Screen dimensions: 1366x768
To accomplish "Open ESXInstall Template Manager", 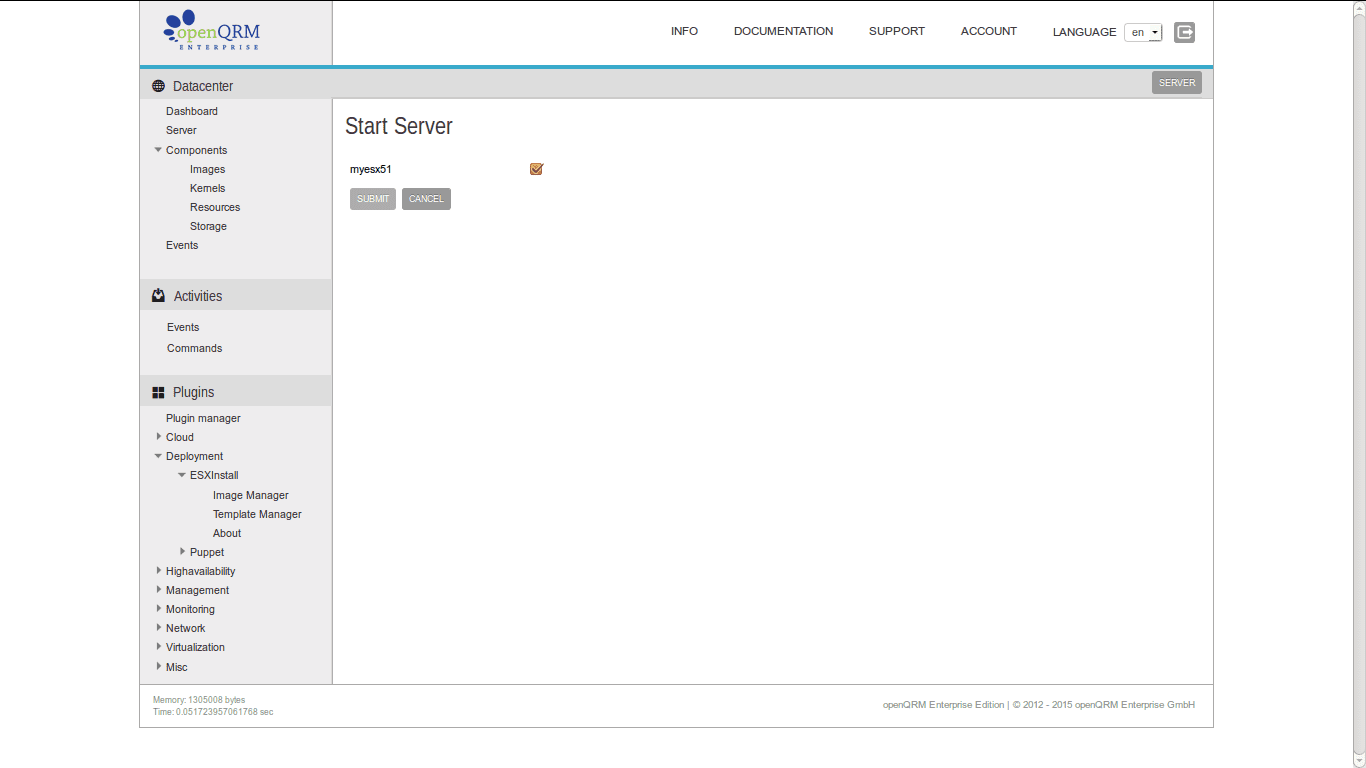I will (x=257, y=514).
